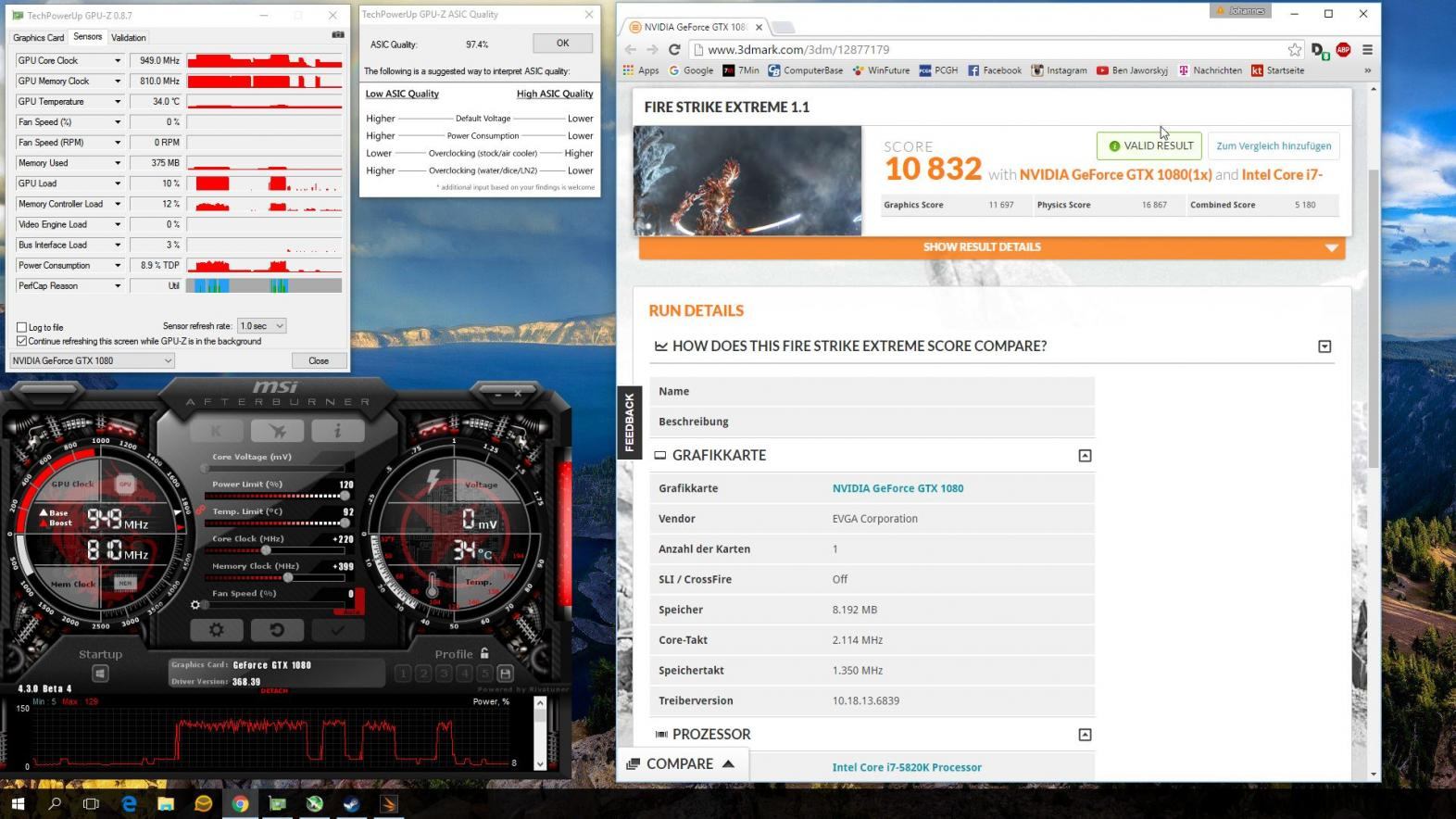1456x819 pixels.
Task: Open Power Consumption sensor dropdown
Action: (118, 265)
